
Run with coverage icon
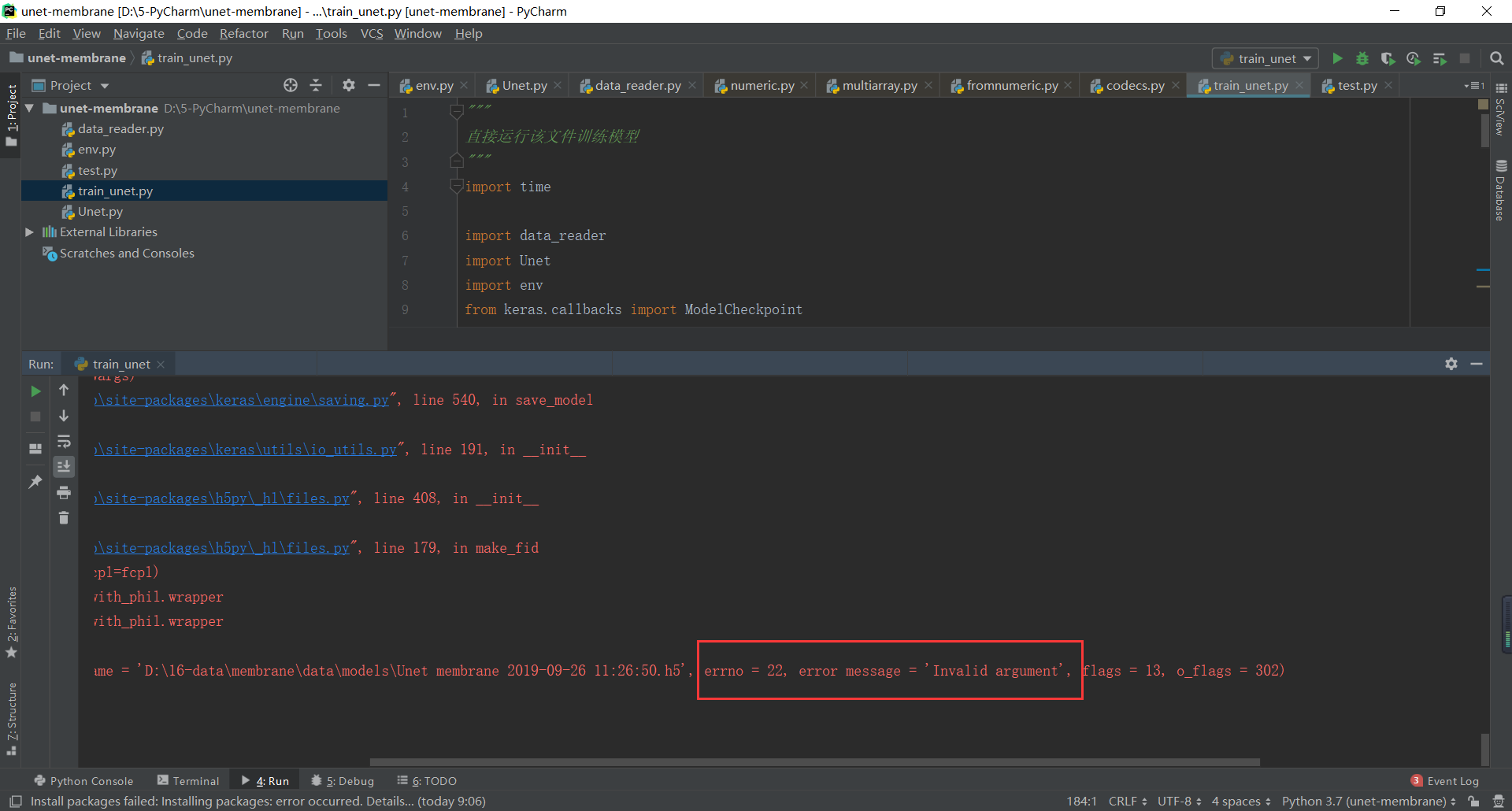1388,58
